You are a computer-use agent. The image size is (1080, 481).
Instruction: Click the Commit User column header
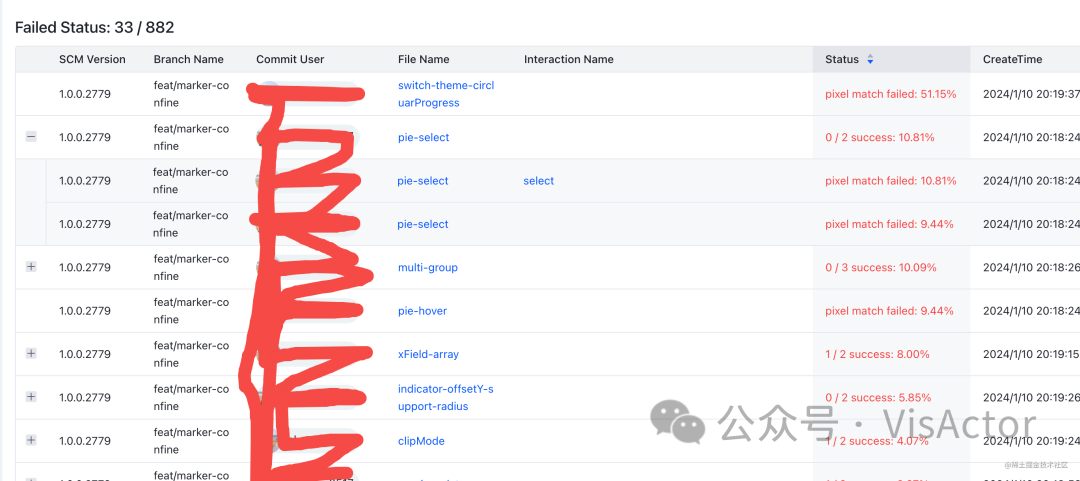point(290,59)
